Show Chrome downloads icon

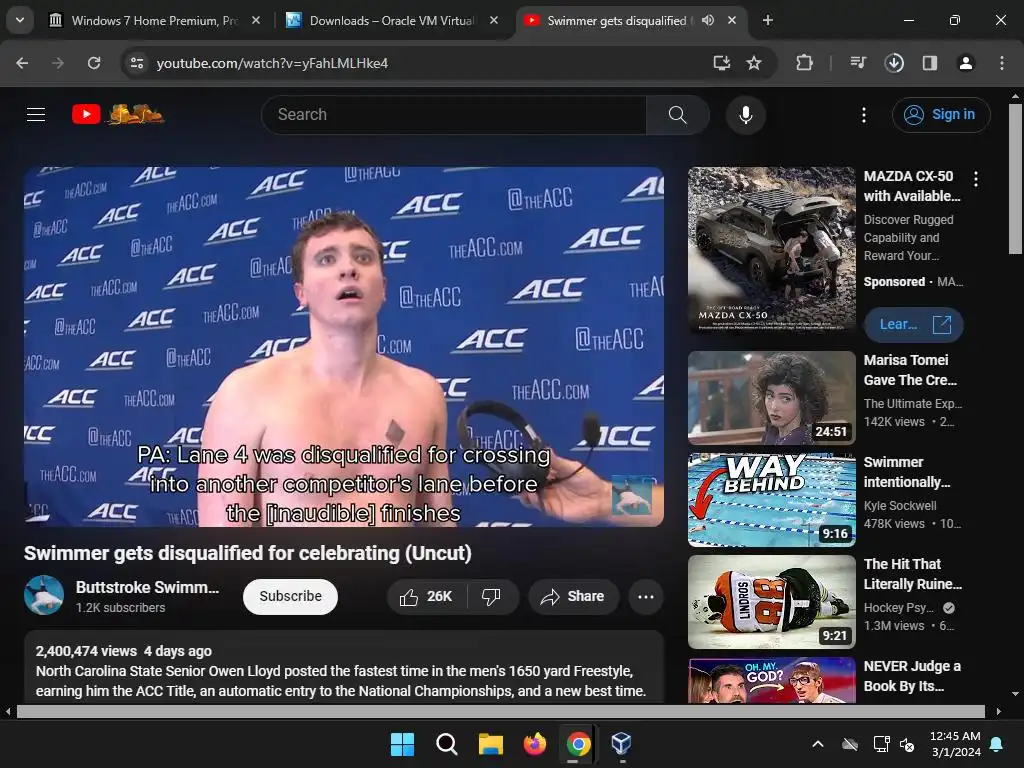tap(894, 63)
